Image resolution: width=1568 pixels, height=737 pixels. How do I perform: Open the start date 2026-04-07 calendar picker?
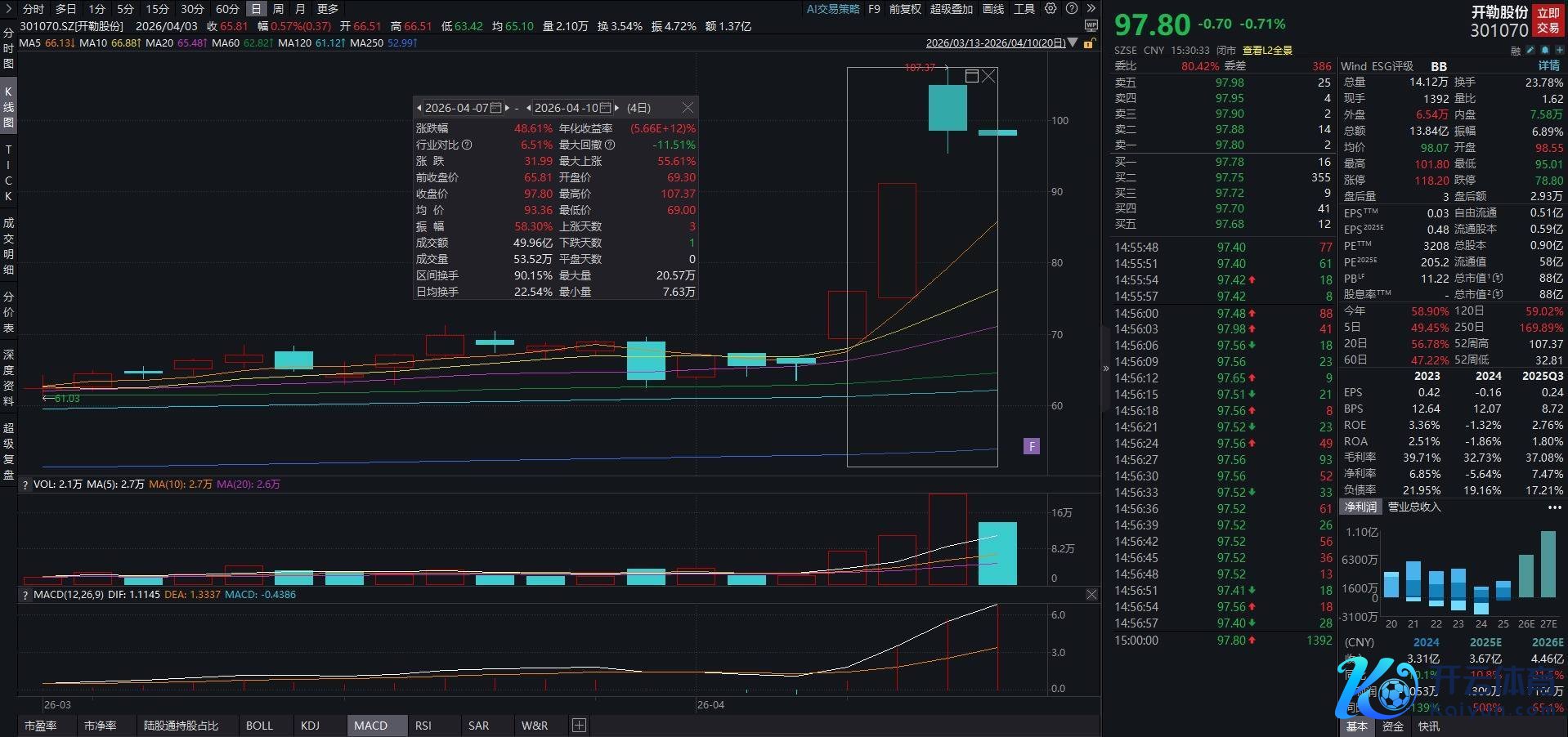coord(495,108)
